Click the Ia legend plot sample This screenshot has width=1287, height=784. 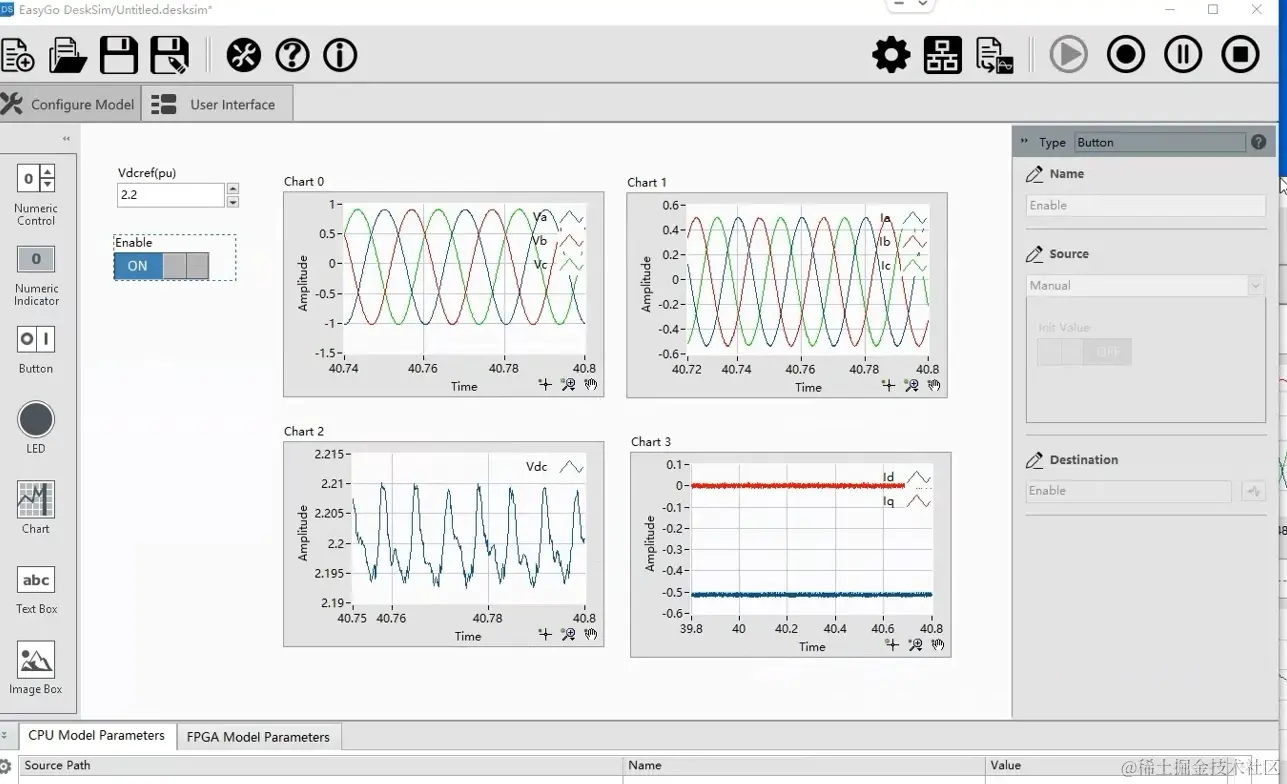(x=914, y=218)
